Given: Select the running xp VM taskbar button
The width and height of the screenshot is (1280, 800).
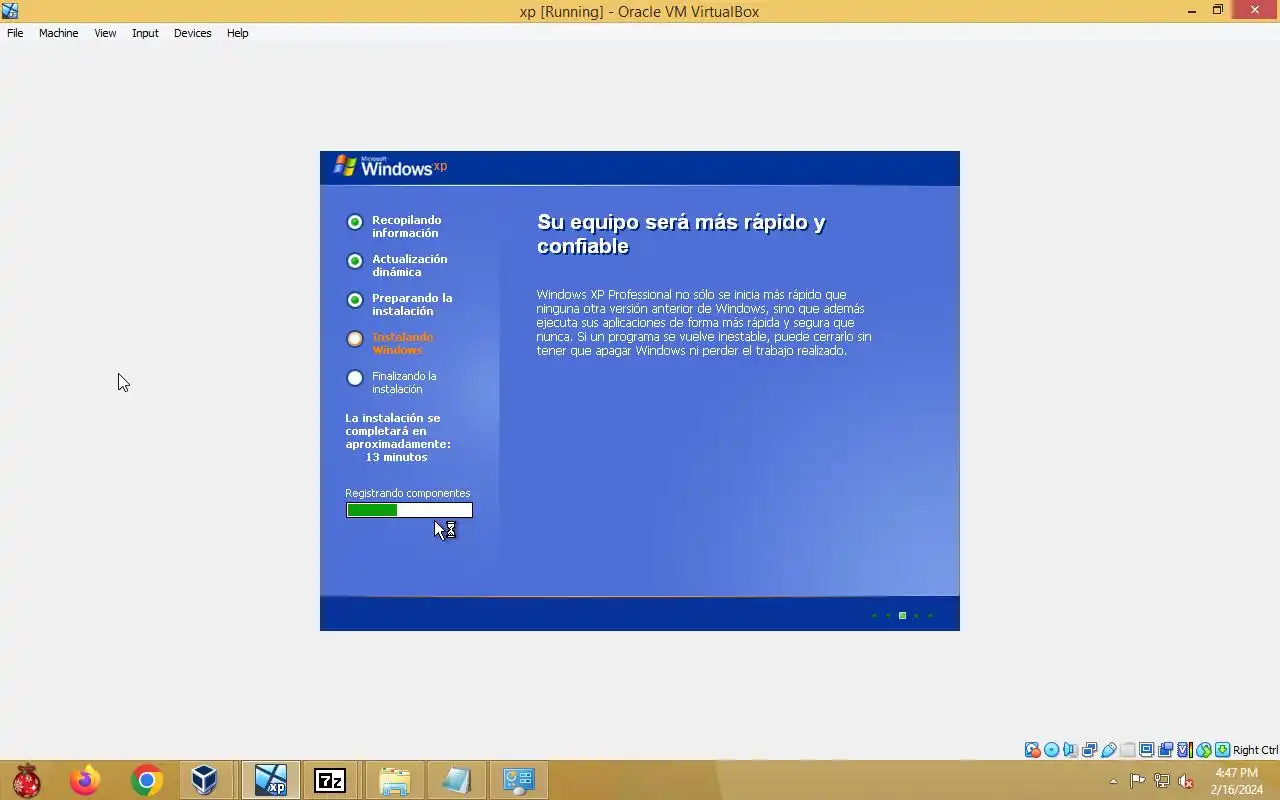Looking at the screenshot, I should pos(270,781).
